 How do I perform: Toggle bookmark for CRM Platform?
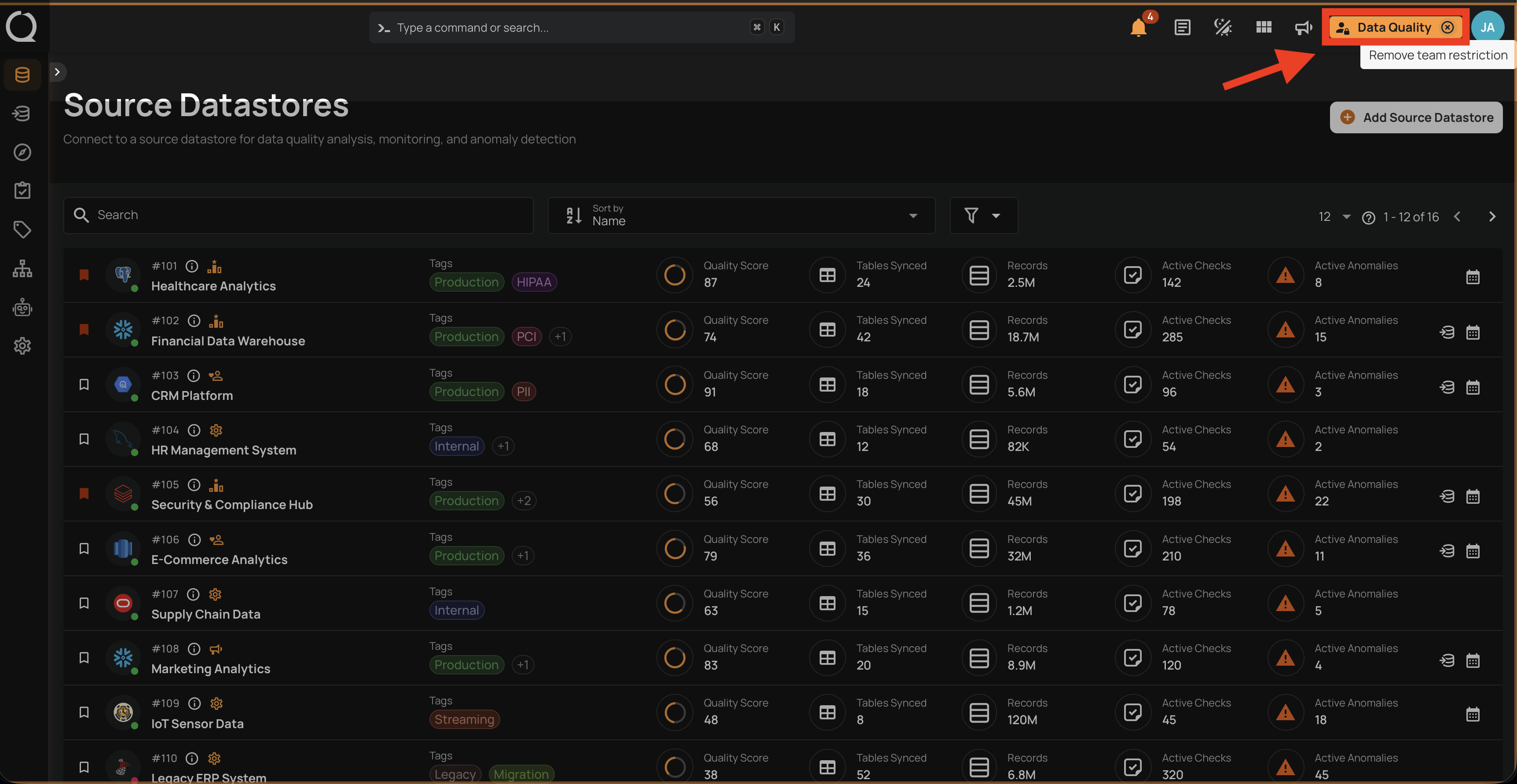point(84,385)
